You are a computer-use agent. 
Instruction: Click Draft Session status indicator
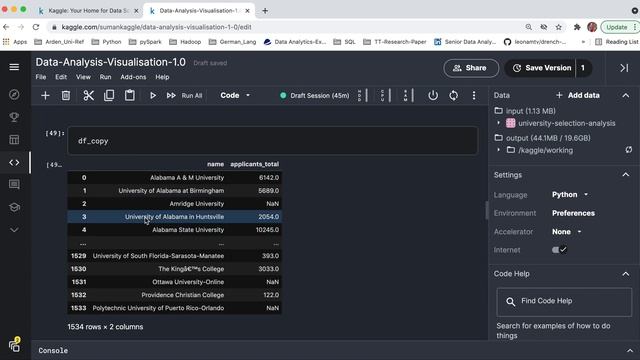coord(315,96)
